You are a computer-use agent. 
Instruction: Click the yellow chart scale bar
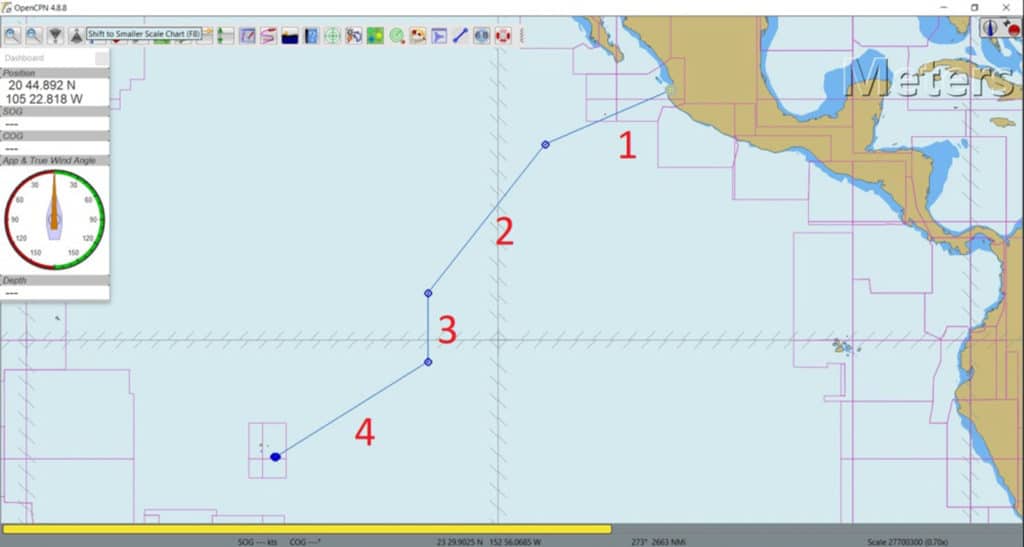307,529
